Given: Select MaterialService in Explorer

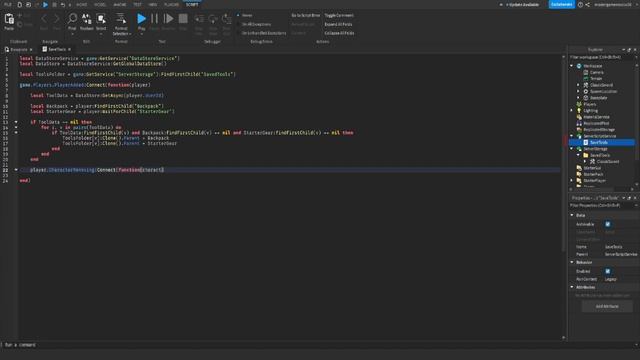Looking at the screenshot, I should click(x=596, y=117).
